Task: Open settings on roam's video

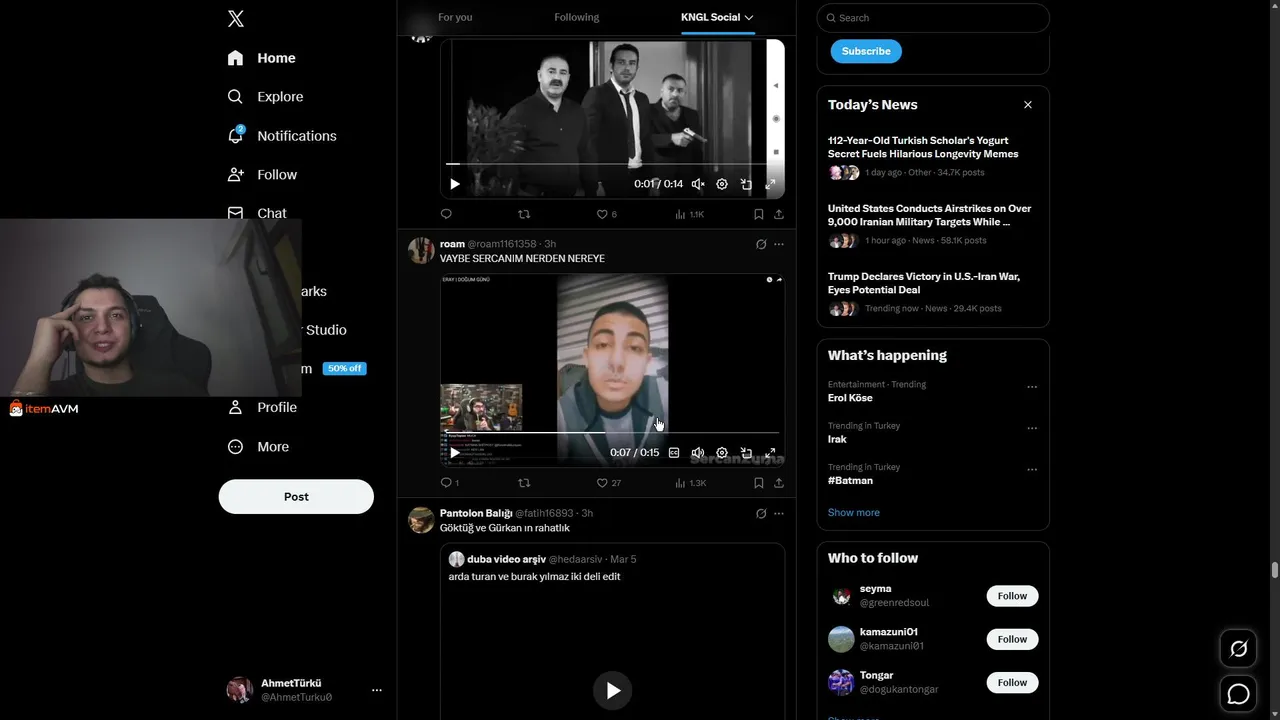Action: coord(722,453)
